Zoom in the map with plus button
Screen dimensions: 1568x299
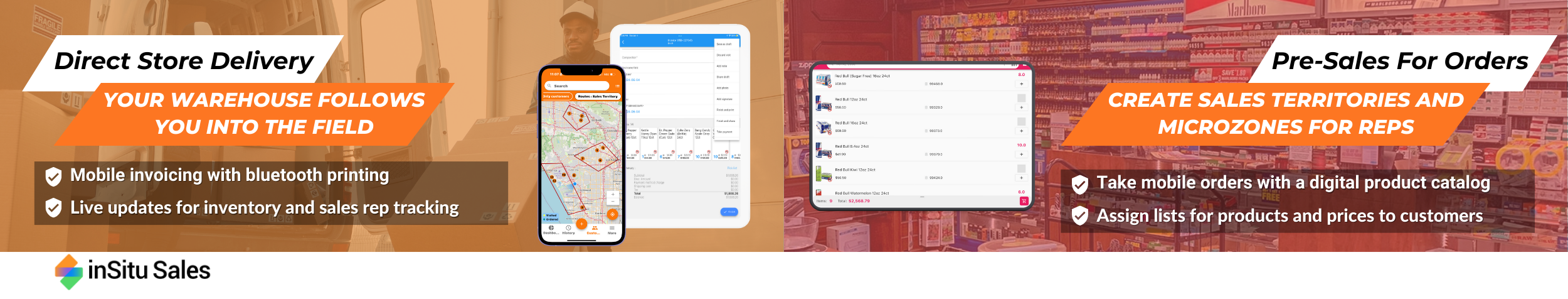[613, 194]
